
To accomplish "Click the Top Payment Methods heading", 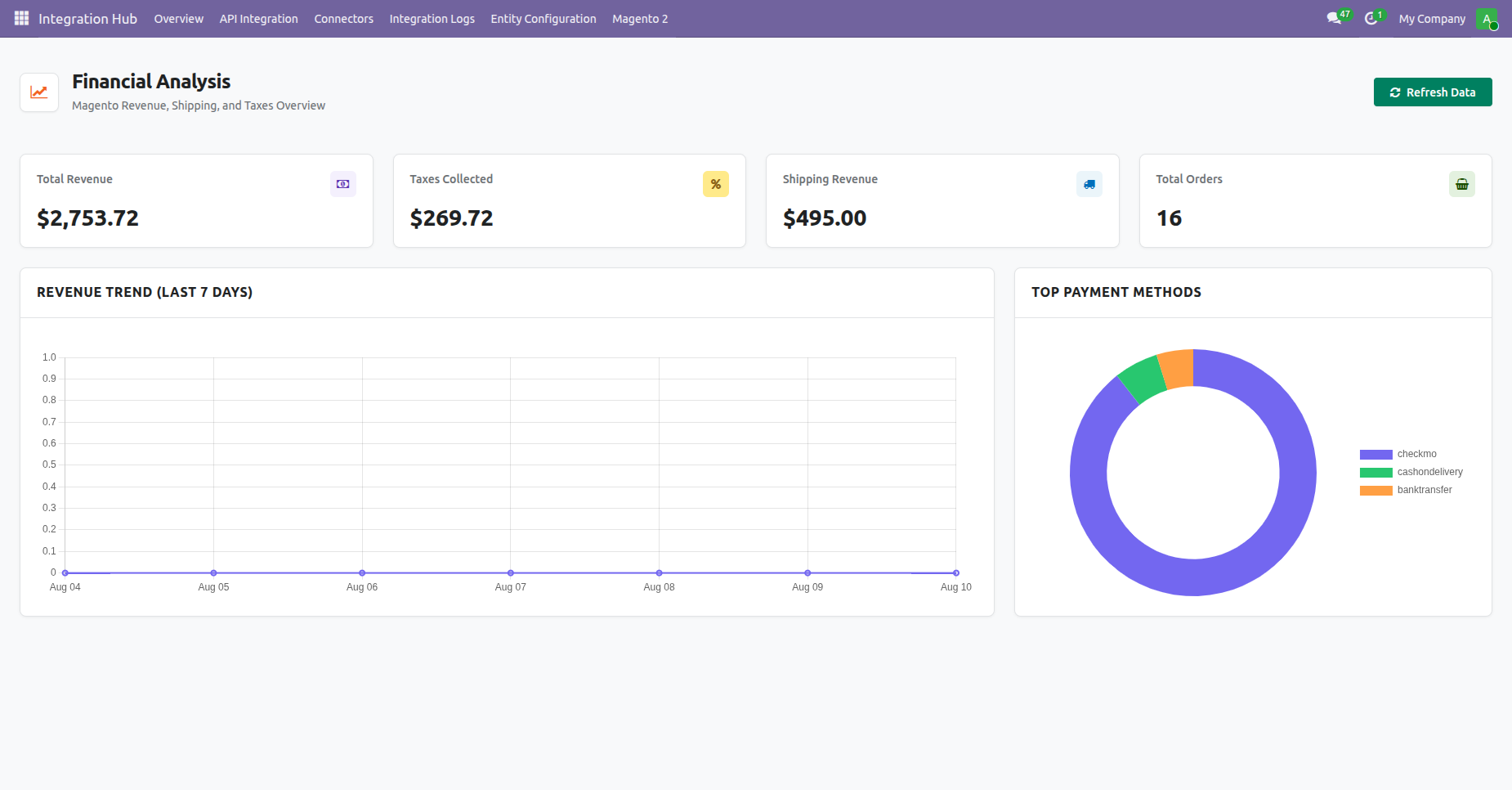I will (x=1116, y=292).
